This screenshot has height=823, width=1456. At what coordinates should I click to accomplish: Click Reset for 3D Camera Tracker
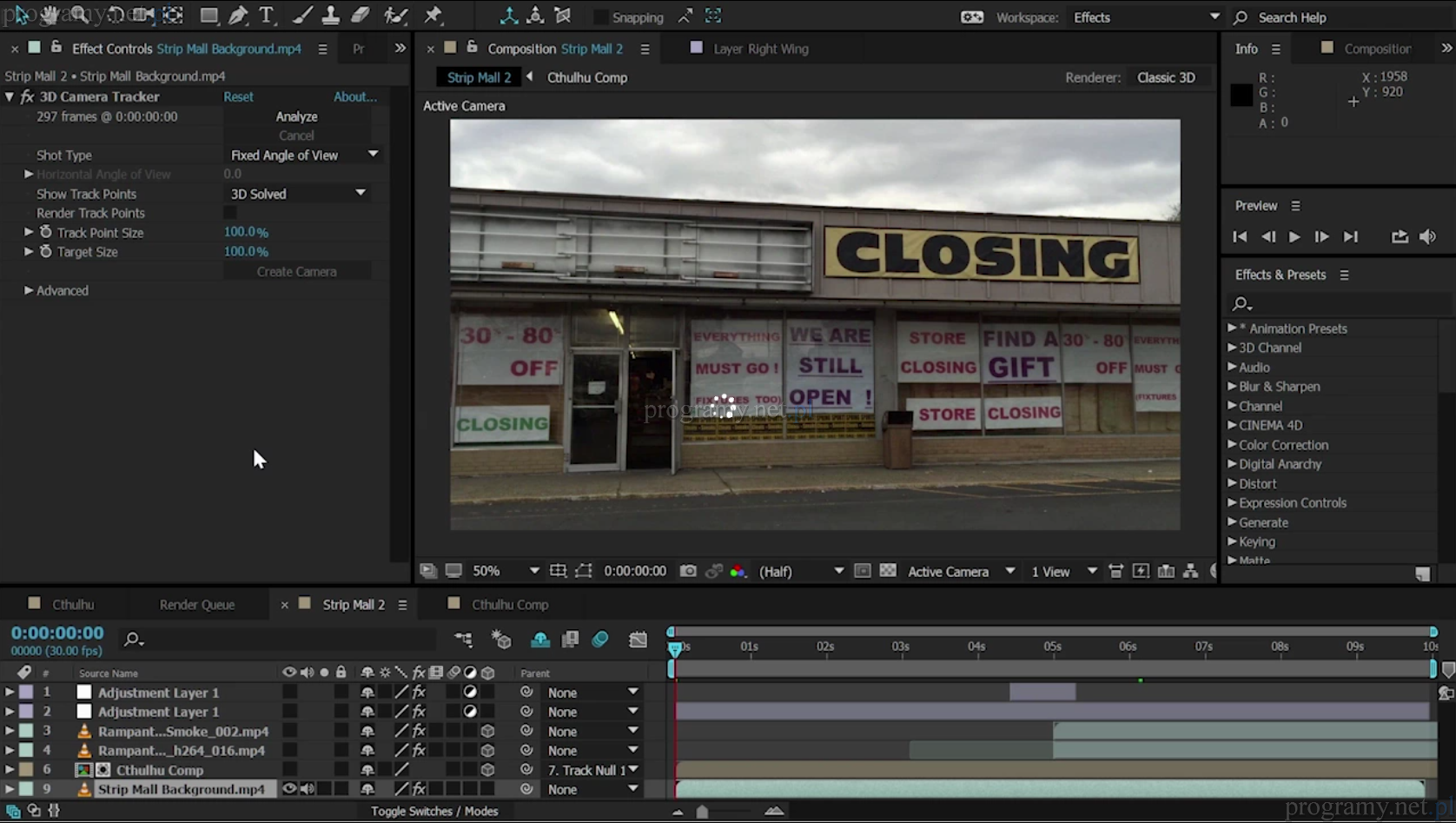[x=238, y=96]
